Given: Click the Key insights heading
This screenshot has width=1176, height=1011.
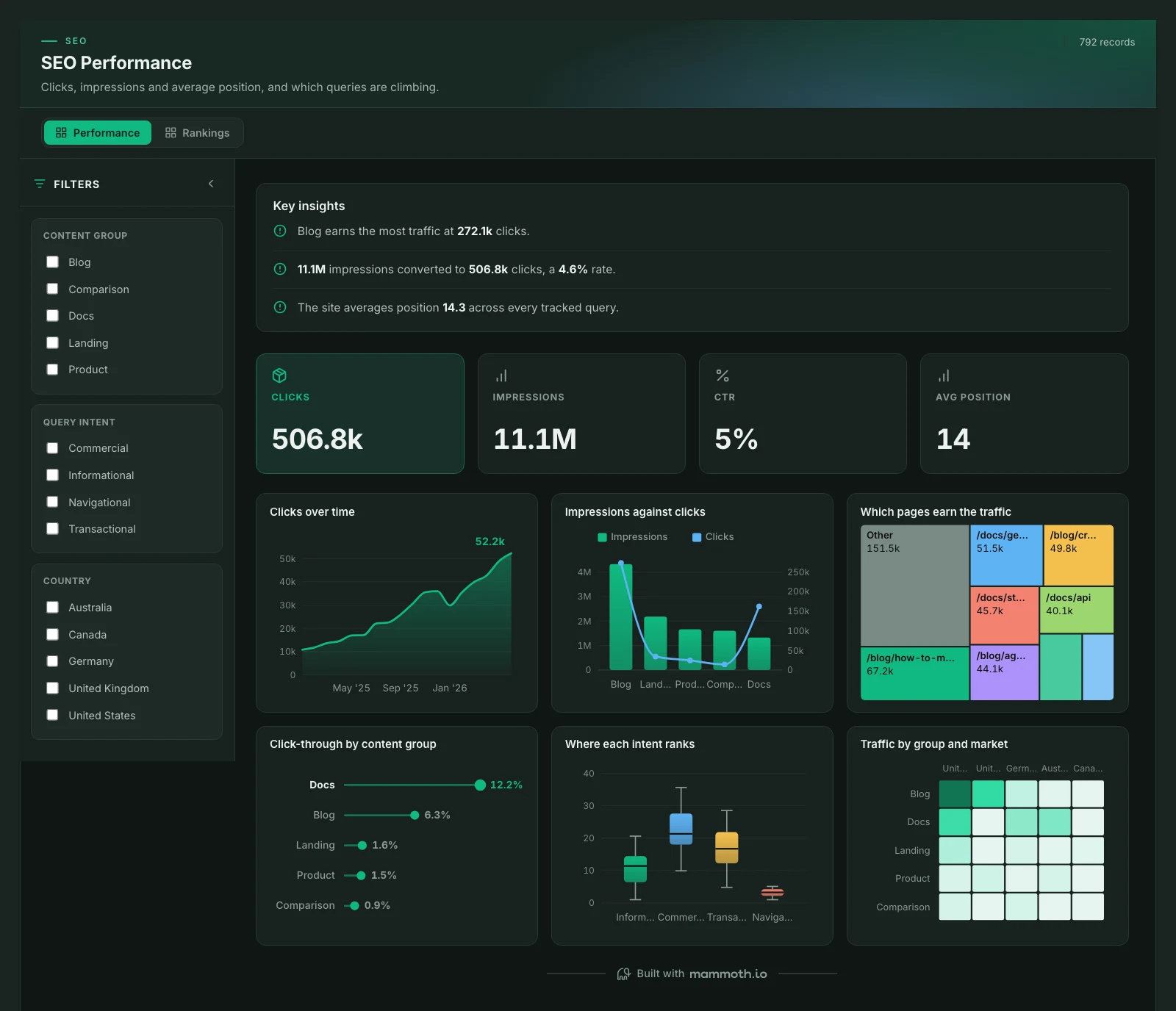Looking at the screenshot, I should point(309,206).
